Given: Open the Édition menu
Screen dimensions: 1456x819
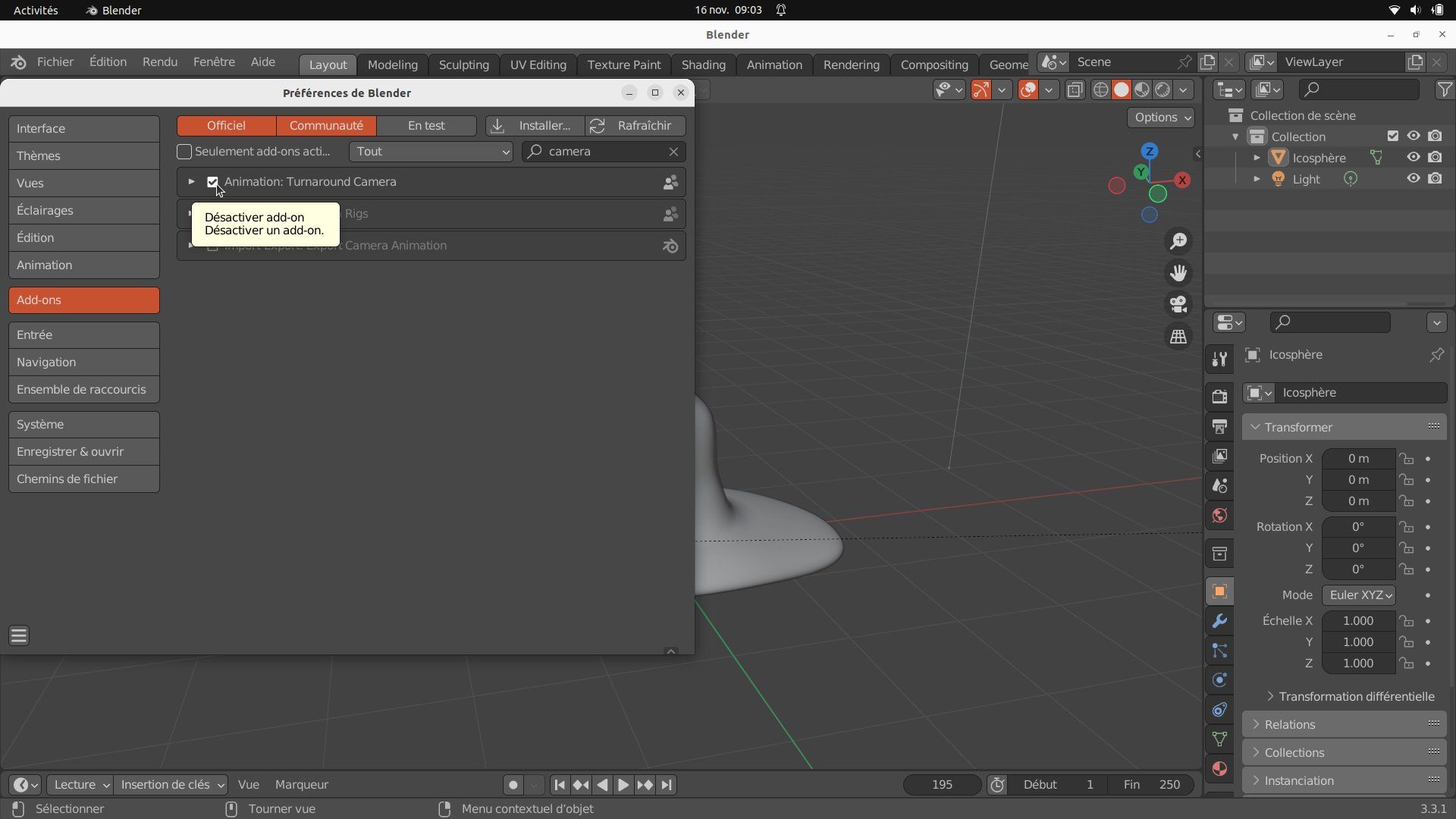Looking at the screenshot, I should [108, 62].
